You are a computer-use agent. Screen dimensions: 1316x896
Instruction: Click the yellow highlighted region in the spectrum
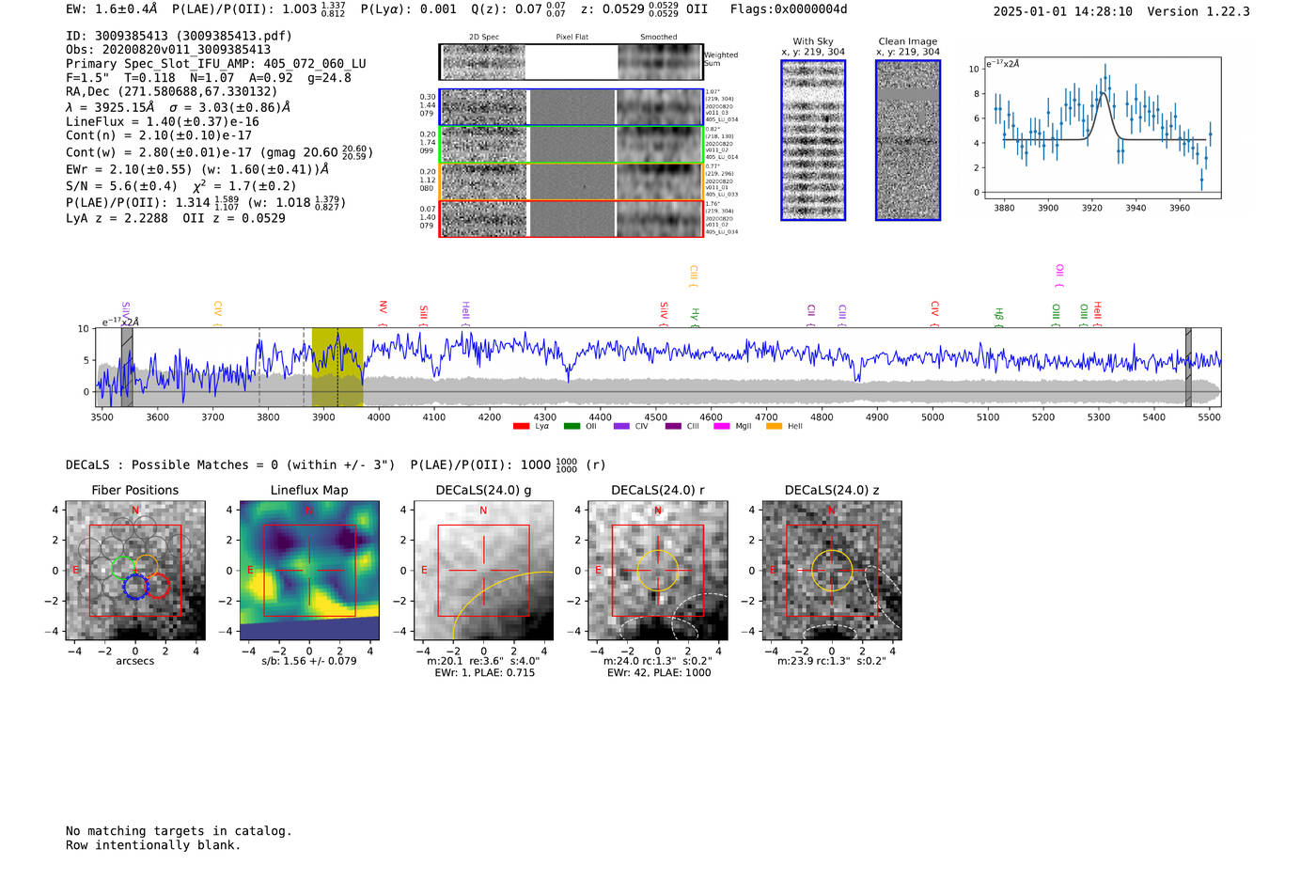(337, 368)
